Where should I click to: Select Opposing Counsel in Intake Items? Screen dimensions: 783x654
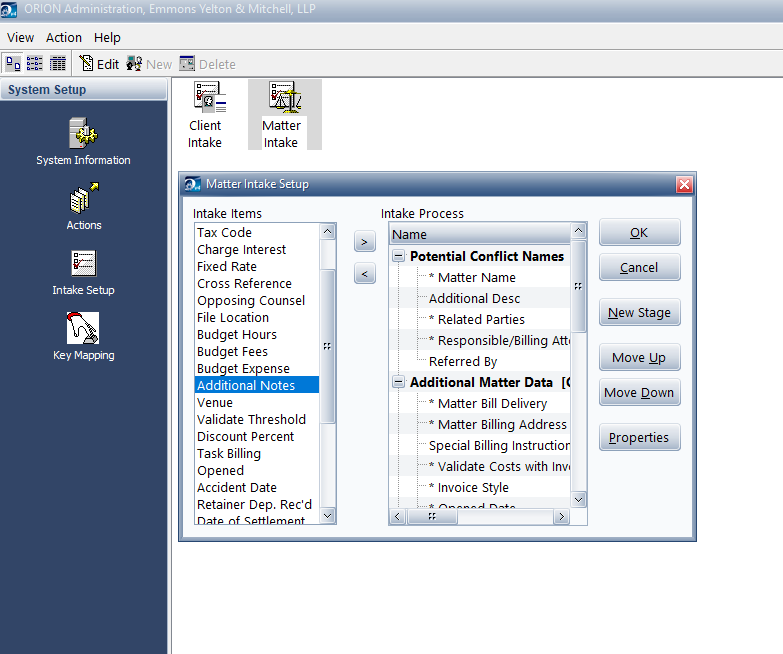[x=257, y=301]
